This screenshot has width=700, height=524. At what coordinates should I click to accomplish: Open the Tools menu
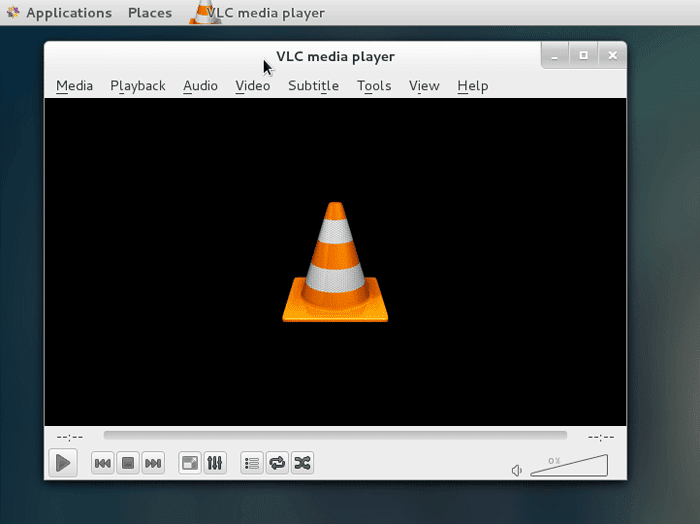coord(374,86)
